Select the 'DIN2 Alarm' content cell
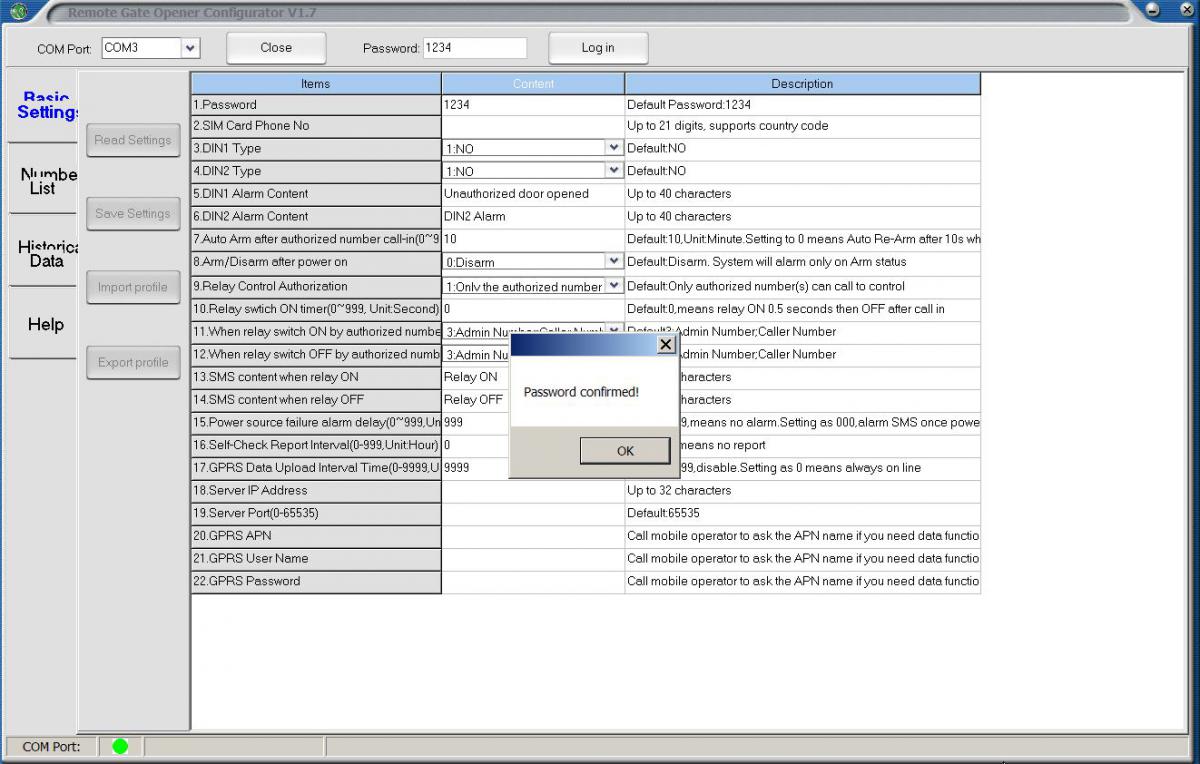The image size is (1200, 764). pyautogui.click(x=533, y=216)
